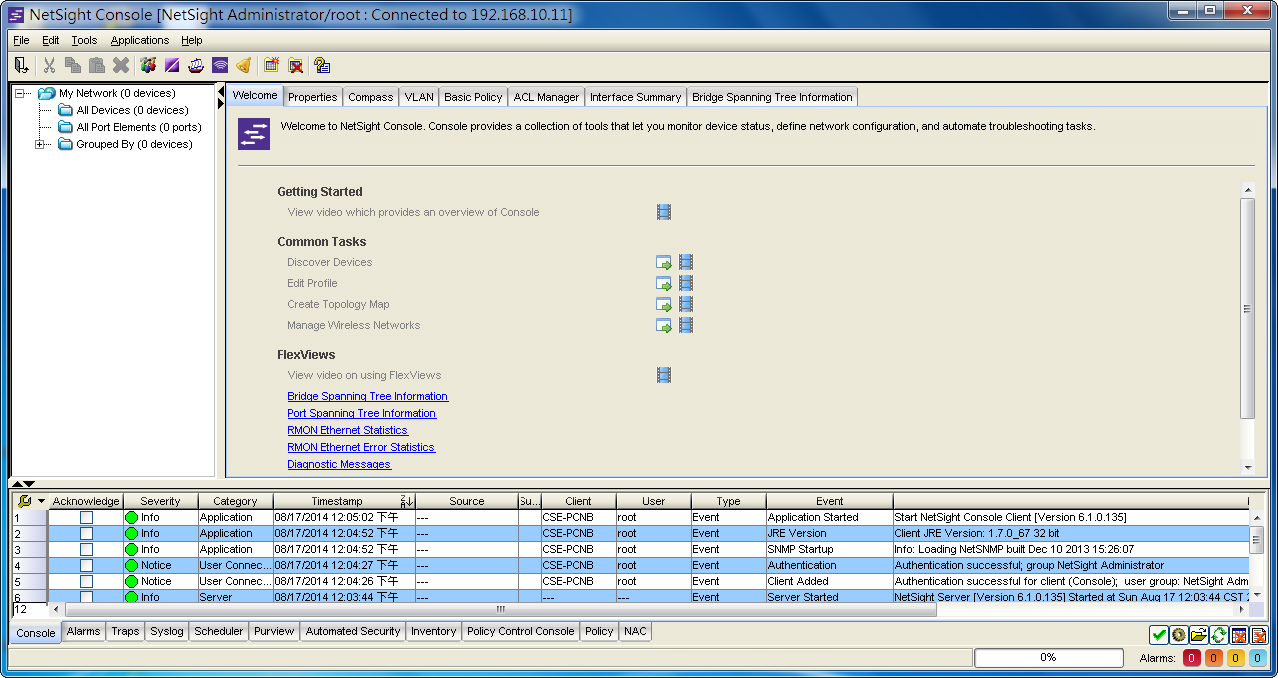1278x678 pixels.
Task: Launch Discover Devices via its arrow icon
Action: [x=664, y=262]
